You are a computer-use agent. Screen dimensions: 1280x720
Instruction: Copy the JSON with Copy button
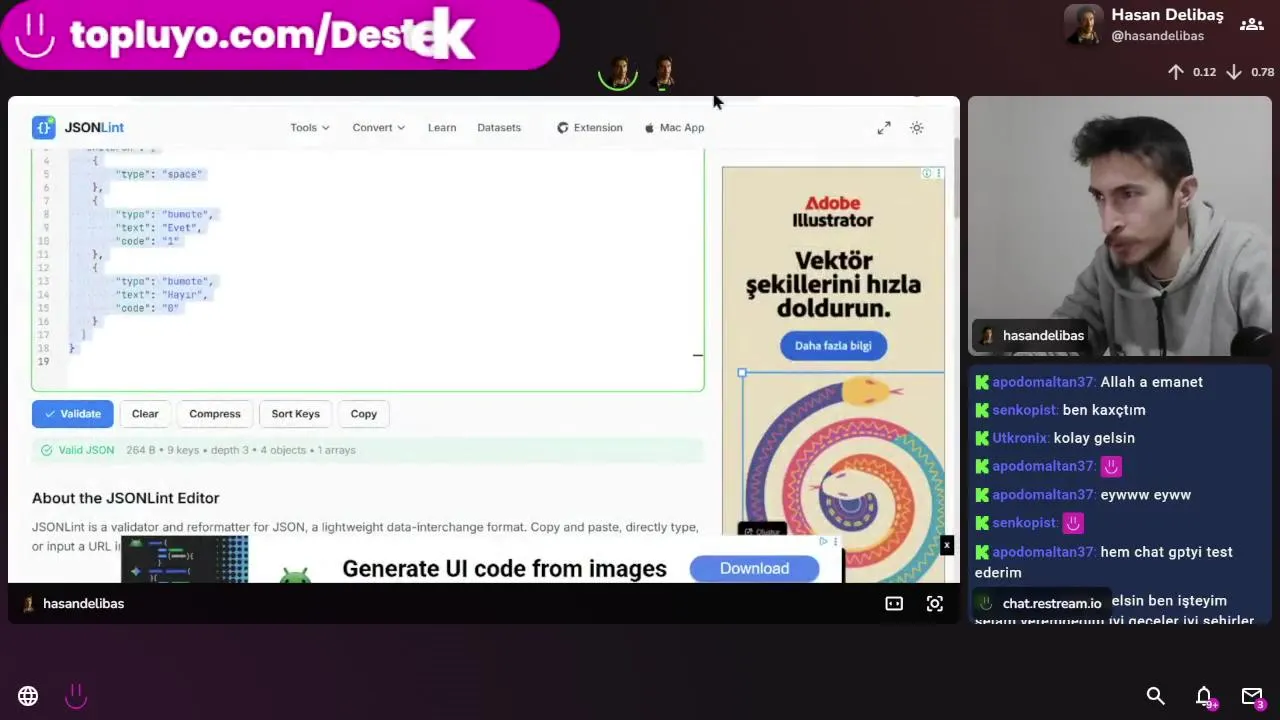(364, 414)
